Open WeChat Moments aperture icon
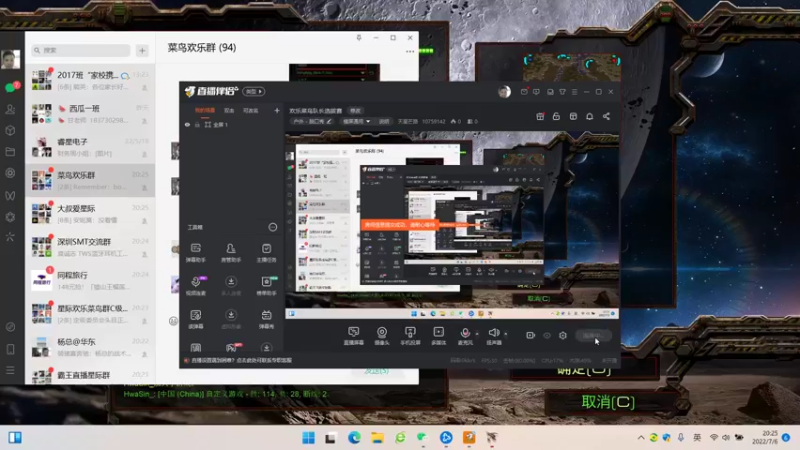The image size is (800, 450). point(10,173)
